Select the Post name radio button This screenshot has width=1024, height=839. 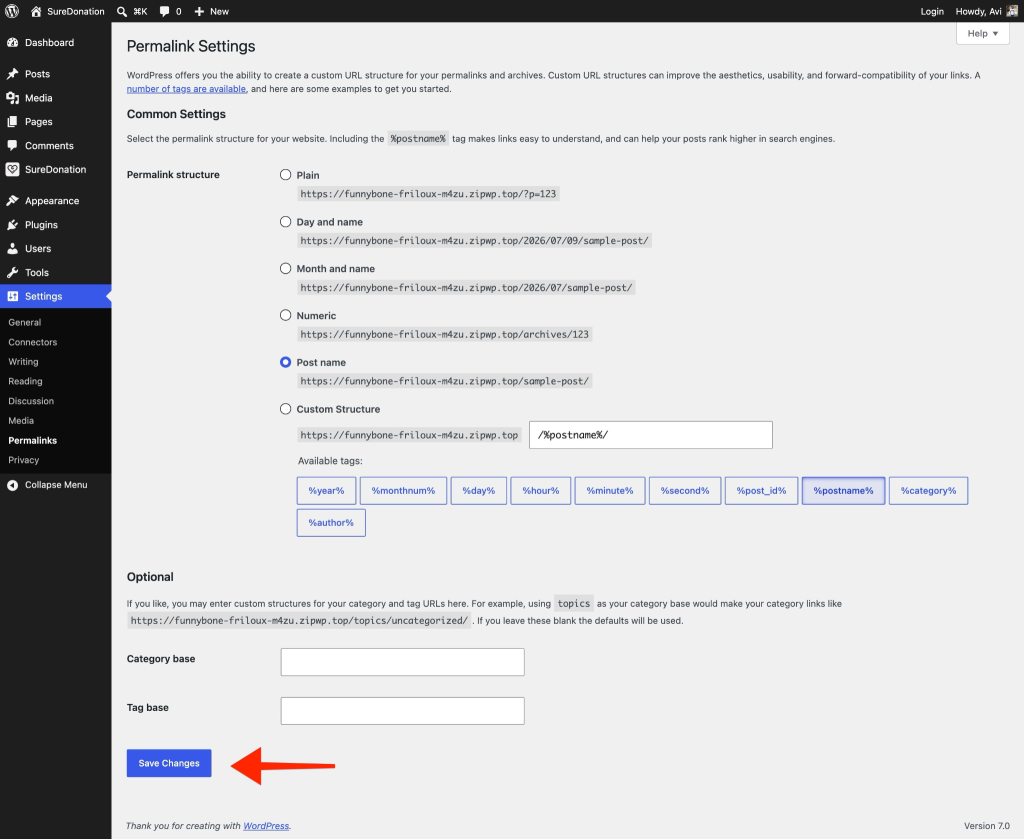tap(285, 362)
